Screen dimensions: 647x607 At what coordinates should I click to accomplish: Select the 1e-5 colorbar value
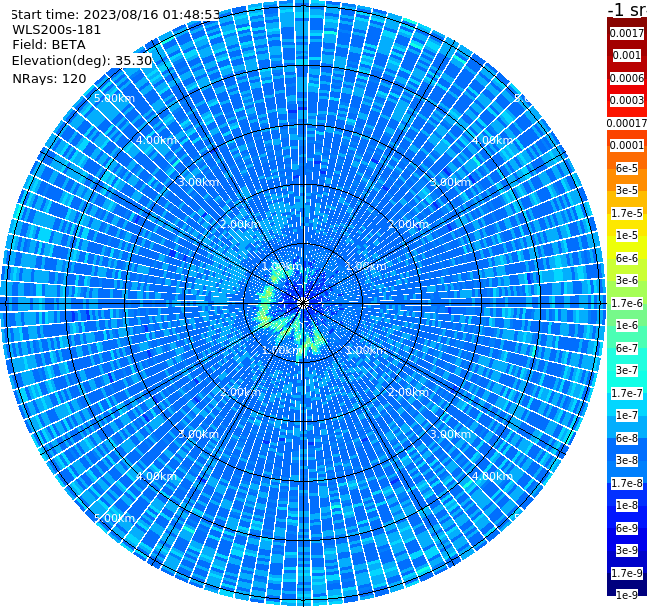[x=627, y=235]
